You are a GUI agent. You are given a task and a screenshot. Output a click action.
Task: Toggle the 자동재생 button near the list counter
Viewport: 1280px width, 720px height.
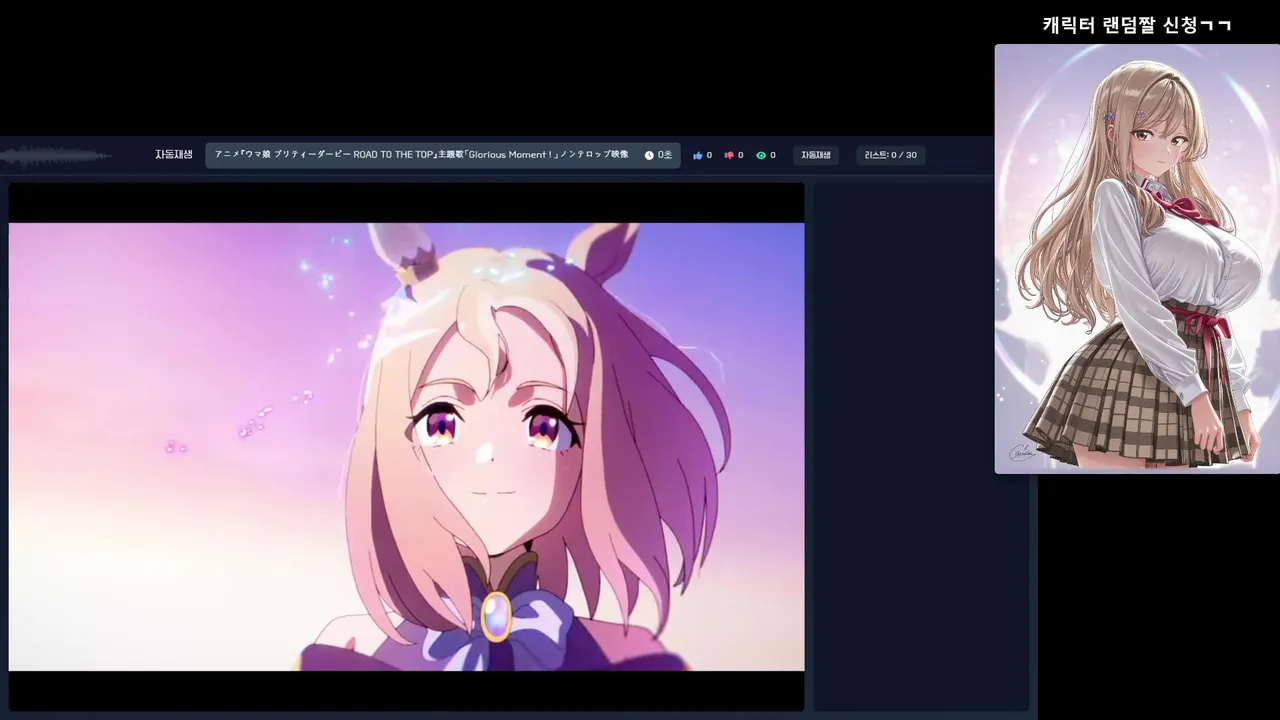coord(816,155)
